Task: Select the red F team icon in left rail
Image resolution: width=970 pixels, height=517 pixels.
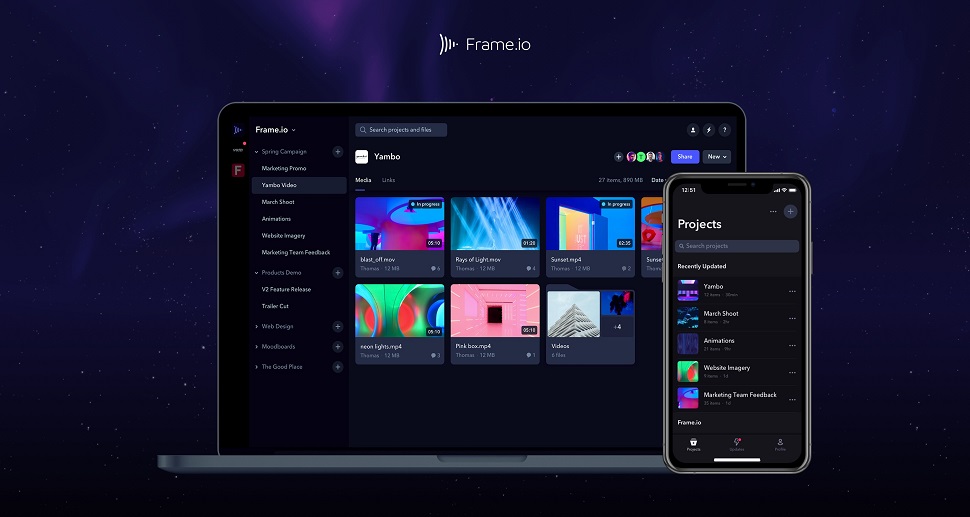Action: pyautogui.click(x=238, y=171)
